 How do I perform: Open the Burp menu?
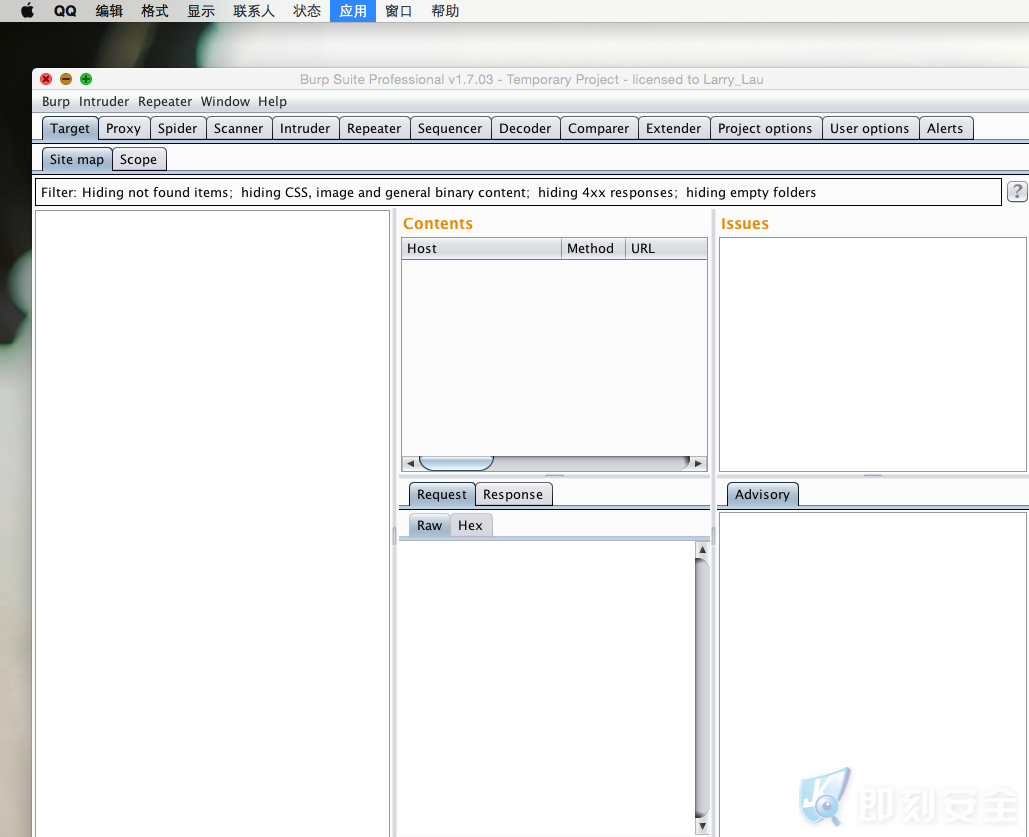(x=56, y=101)
